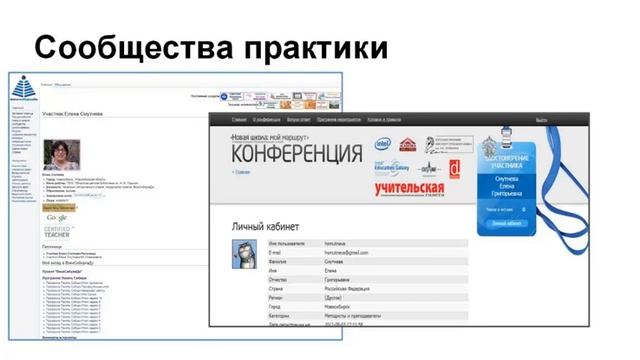Click the 'Личный кабинет' page heading
640x360 pixels.
tap(265, 227)
